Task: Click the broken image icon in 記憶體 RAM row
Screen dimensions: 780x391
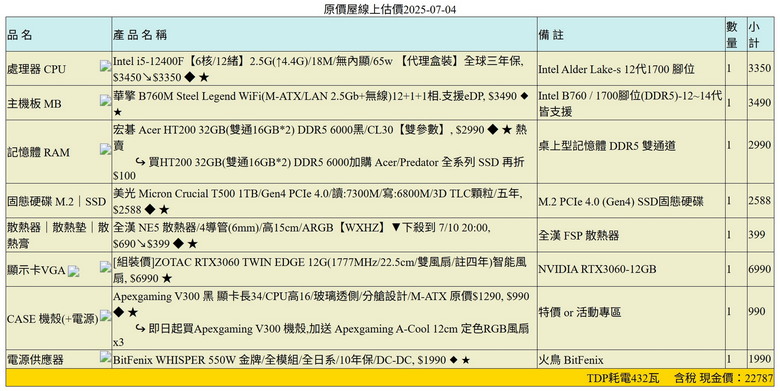Action: pyautogui.click(x=105, y=149)
